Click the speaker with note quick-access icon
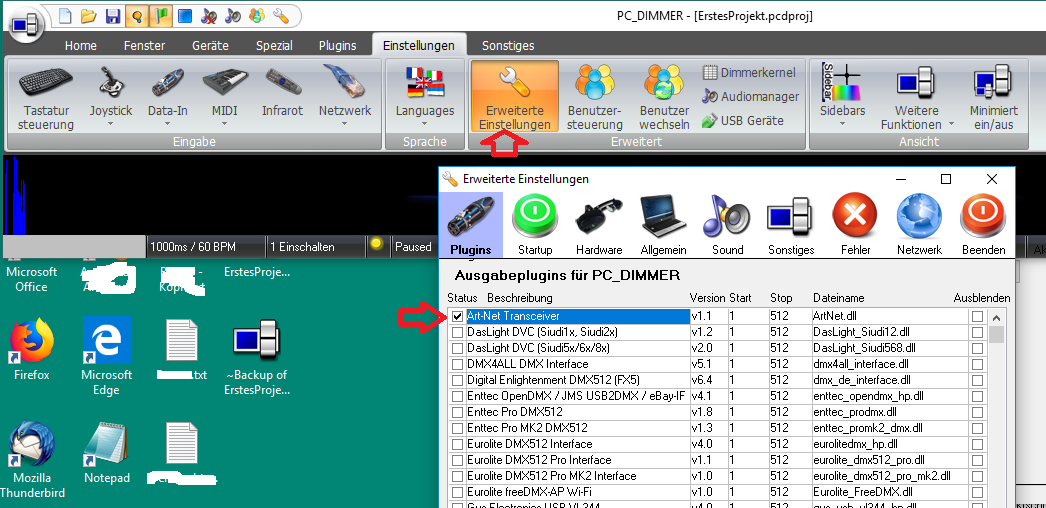 [233, 15]
